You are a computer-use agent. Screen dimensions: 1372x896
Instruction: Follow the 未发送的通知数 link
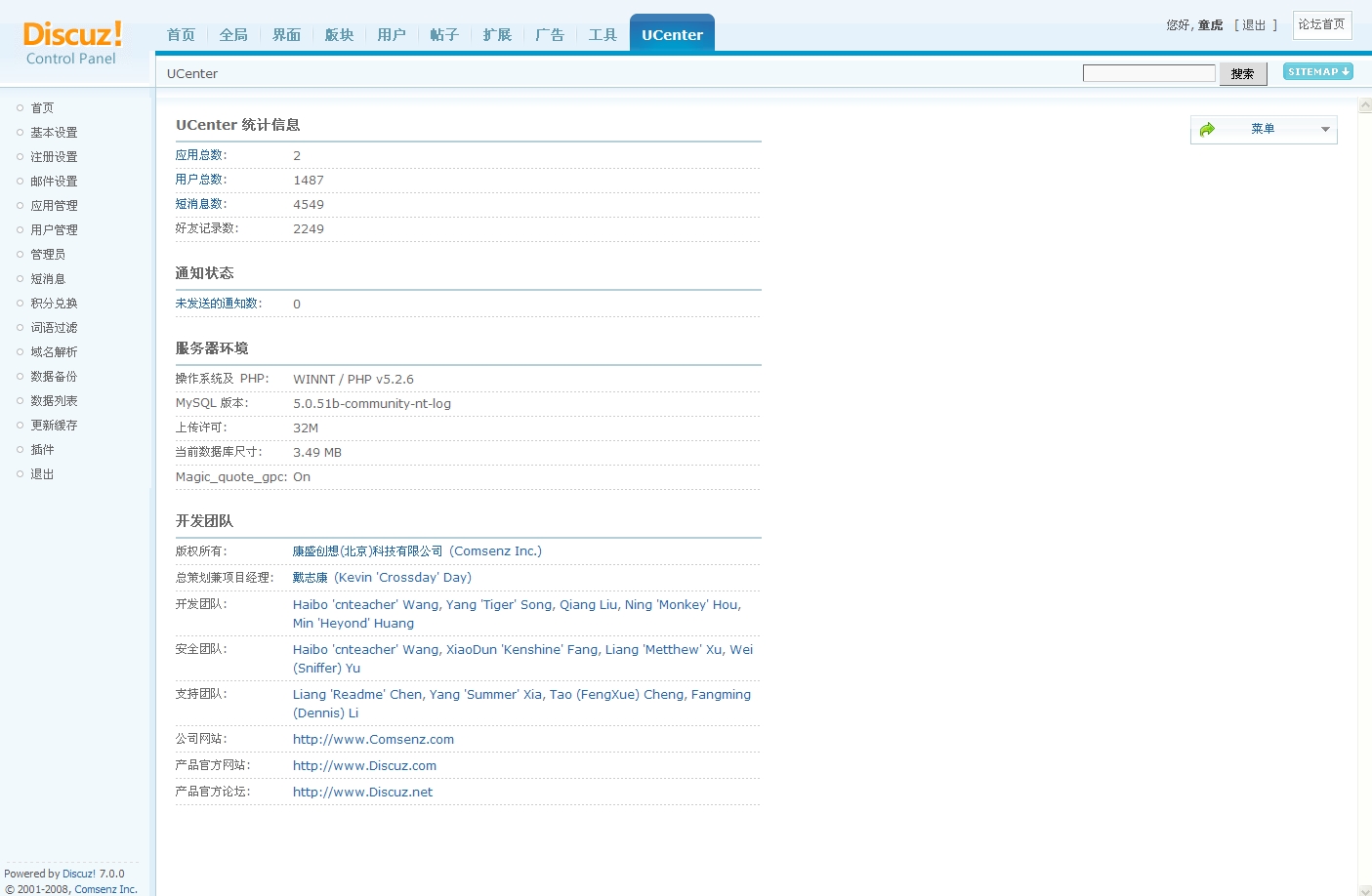click(217, 304)
